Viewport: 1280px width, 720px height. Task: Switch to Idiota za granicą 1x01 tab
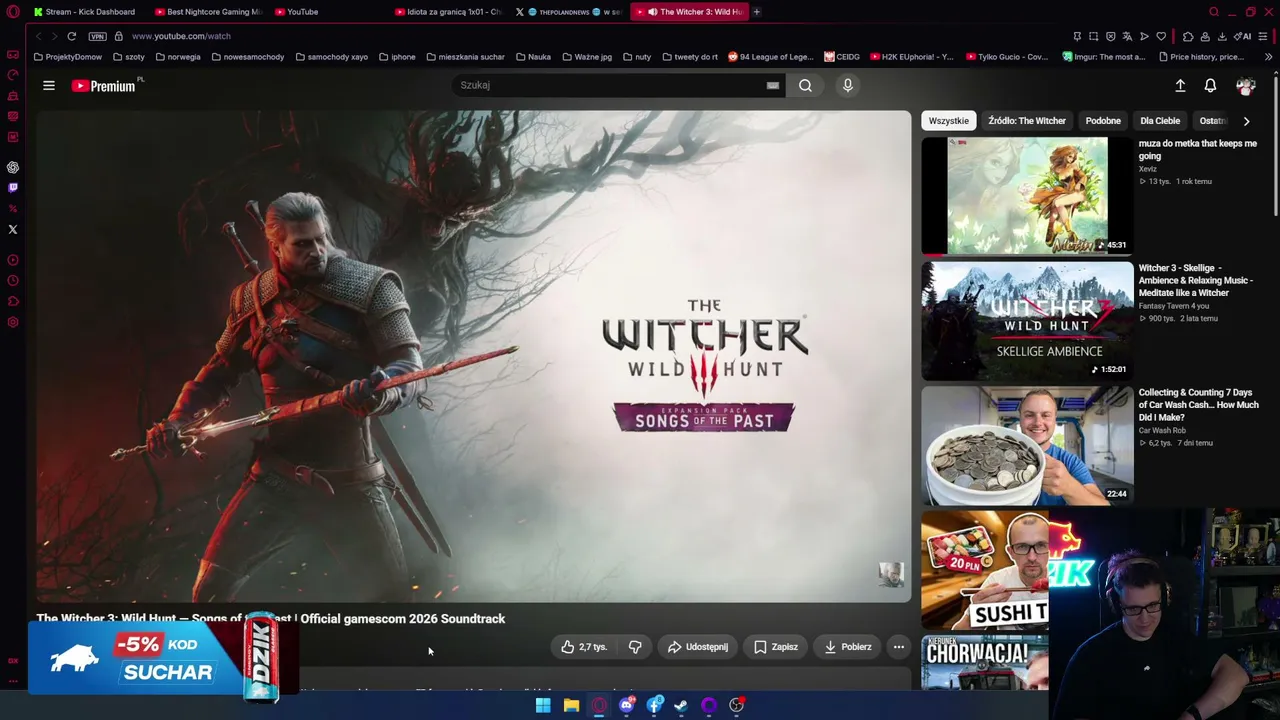pyautogui.click(x=449, y=12)
